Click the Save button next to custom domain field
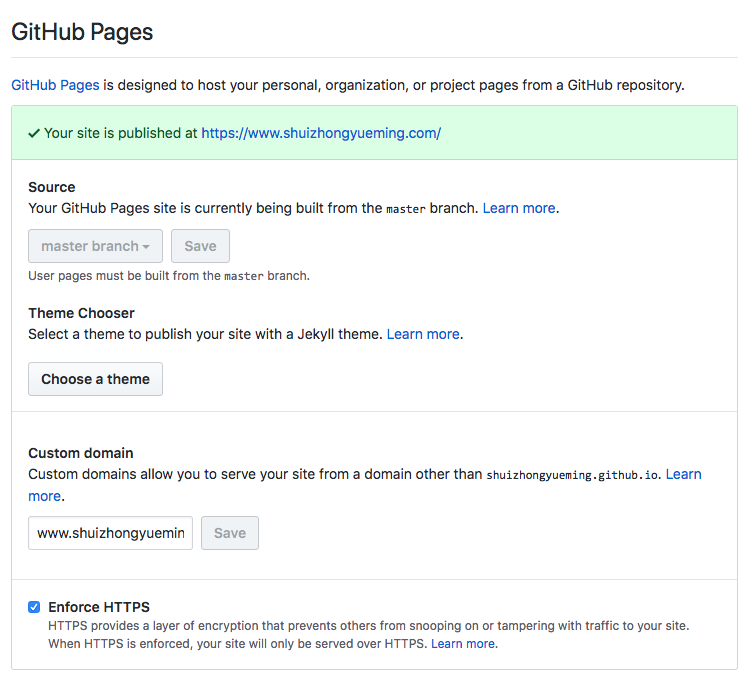 point(230,533)
